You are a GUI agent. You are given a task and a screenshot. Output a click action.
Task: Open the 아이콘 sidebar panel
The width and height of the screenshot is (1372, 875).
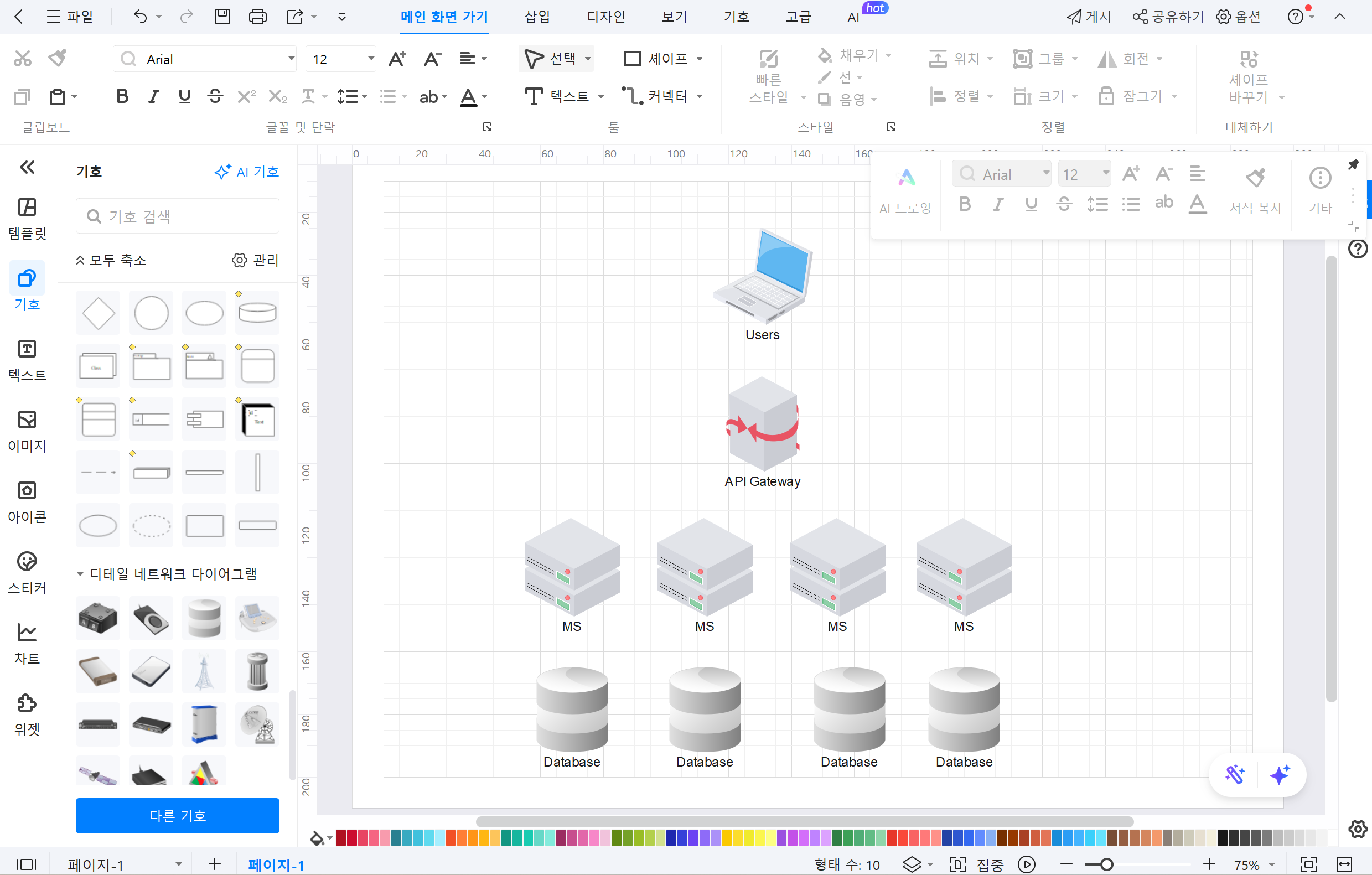tap(27, 502)
